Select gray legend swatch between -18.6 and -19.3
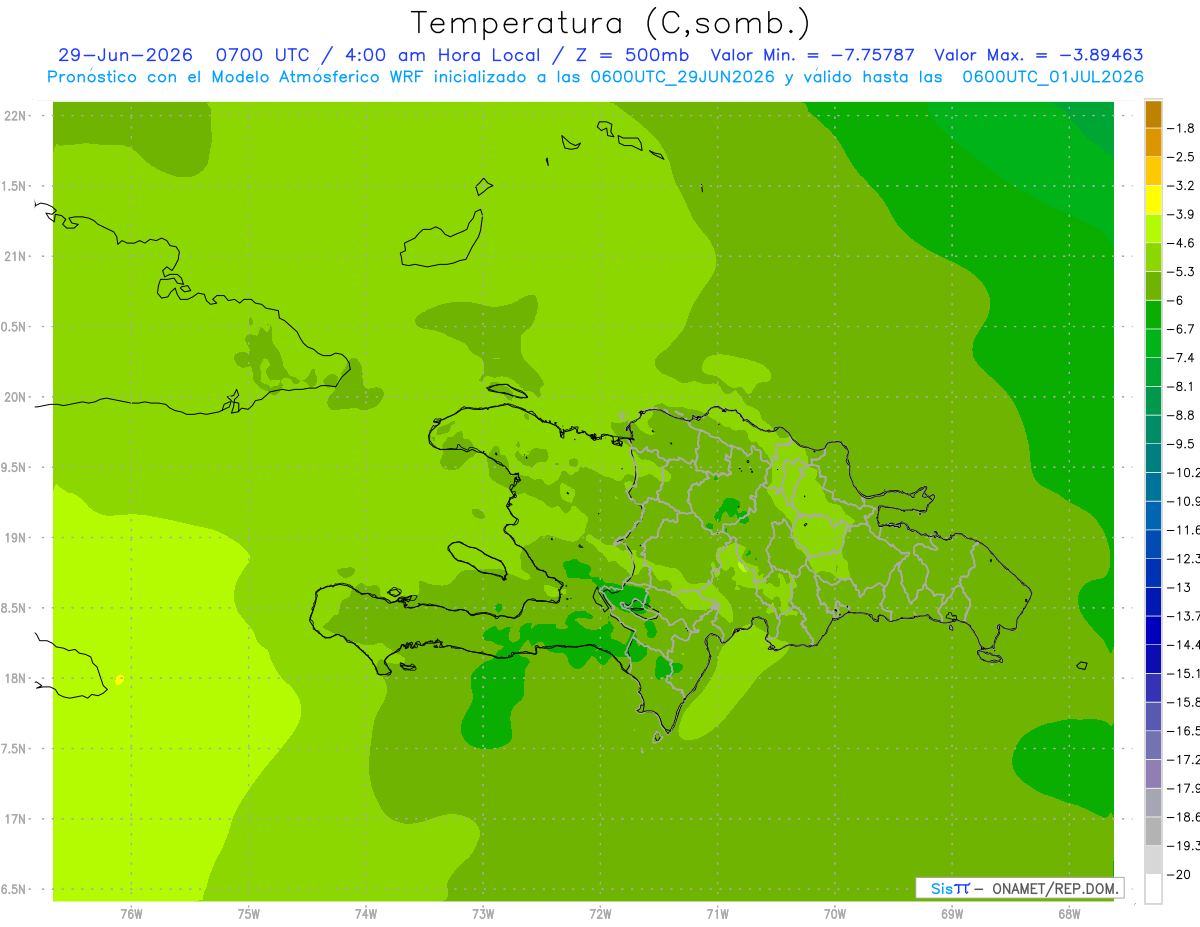Viewport: 1200px width, 927px height. [x=1153, y=832]
